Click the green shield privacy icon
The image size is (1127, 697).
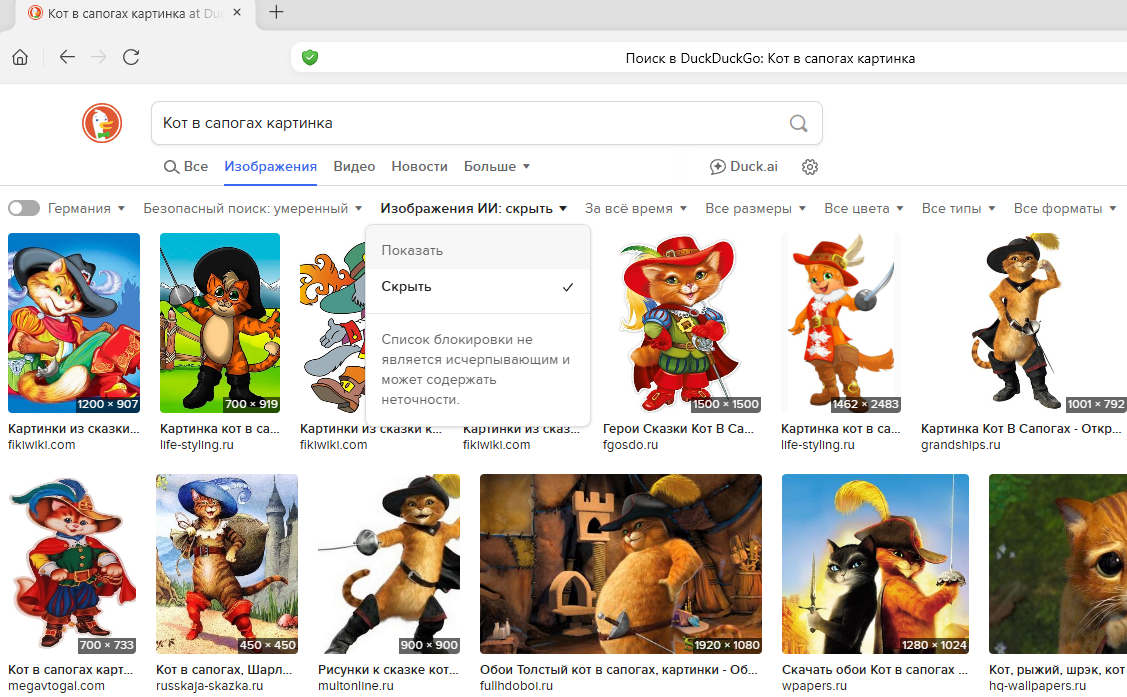tap(310, 57)
